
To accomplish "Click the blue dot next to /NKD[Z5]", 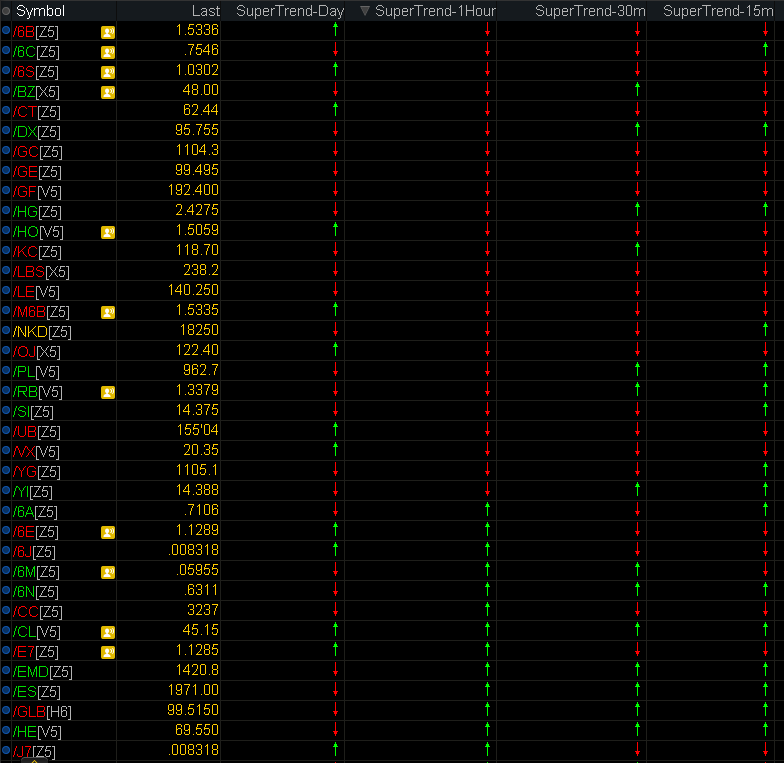I will 6,330.
